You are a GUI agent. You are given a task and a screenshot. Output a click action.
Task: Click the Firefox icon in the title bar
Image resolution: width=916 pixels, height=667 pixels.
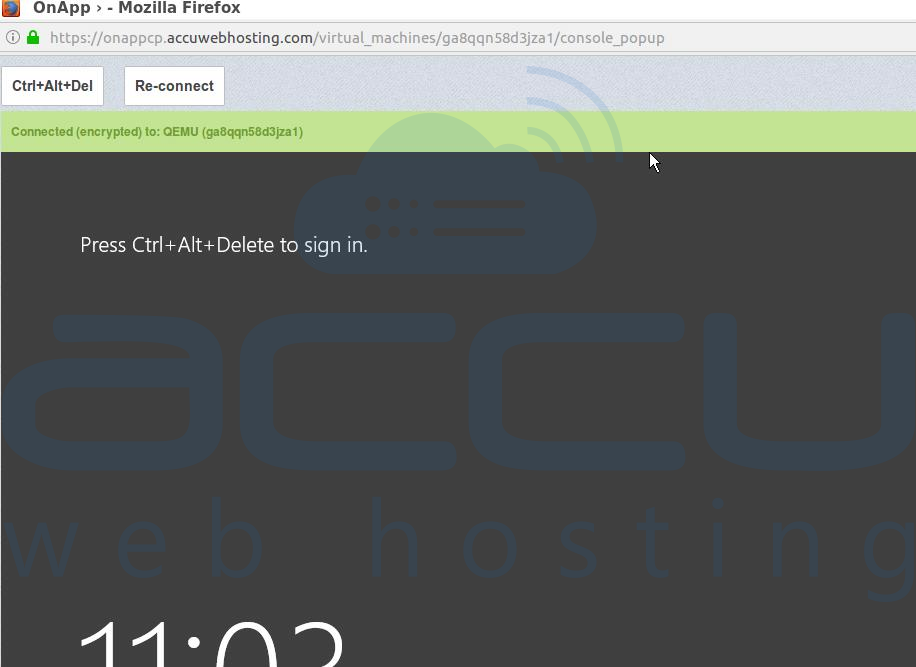(11, 8)
